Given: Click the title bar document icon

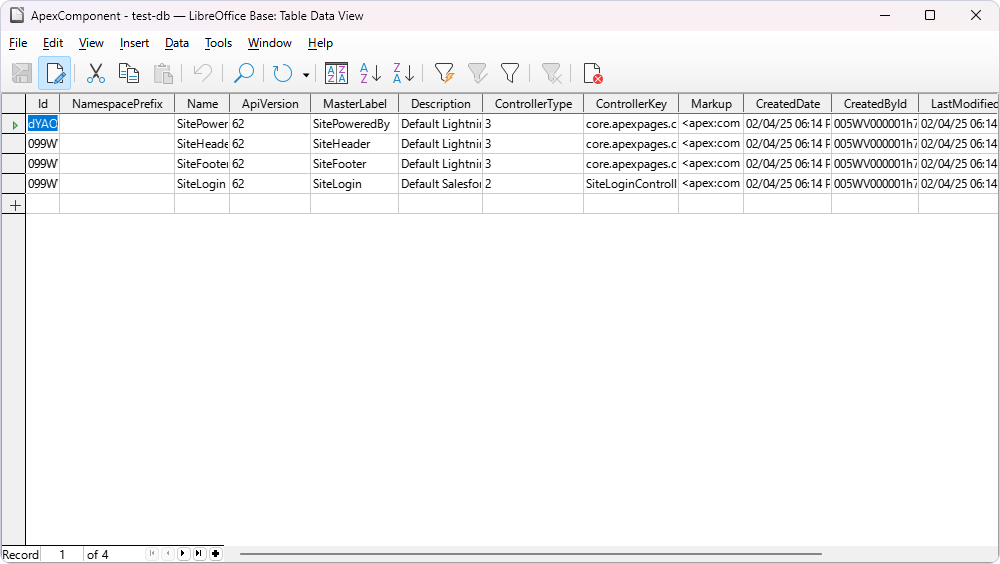Looking at the screenshot, I should [x=17, y=15].
